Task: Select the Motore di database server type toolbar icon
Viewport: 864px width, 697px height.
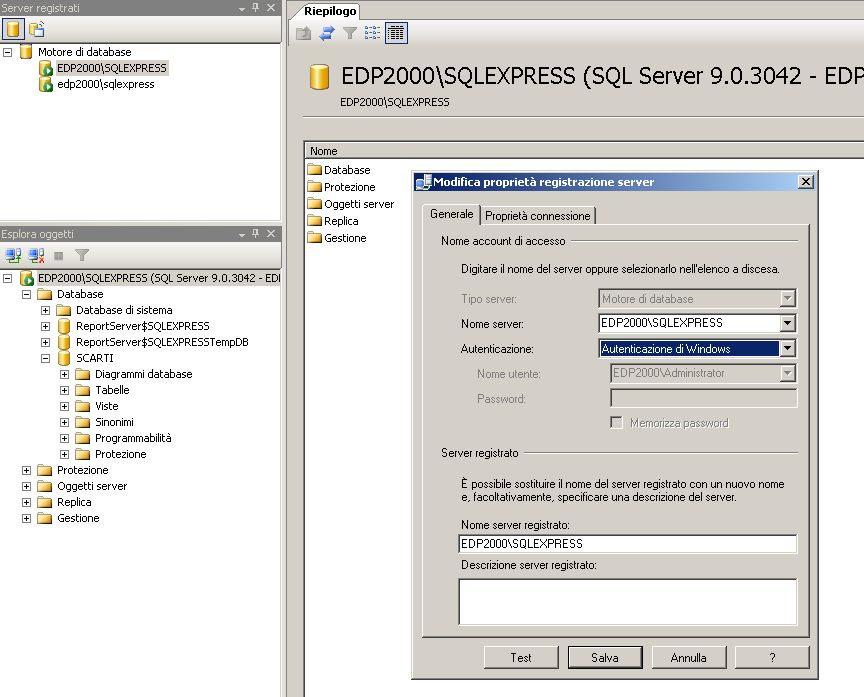Action: [x=13, y=29]
